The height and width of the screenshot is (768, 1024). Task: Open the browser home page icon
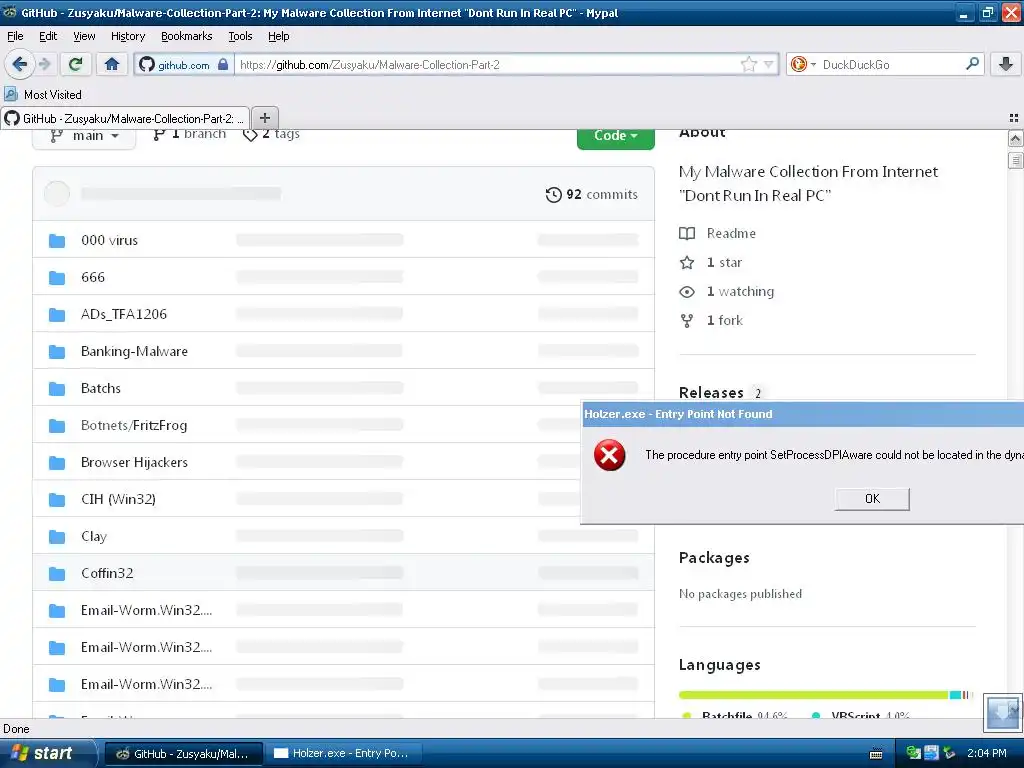[x=112, y=64]
